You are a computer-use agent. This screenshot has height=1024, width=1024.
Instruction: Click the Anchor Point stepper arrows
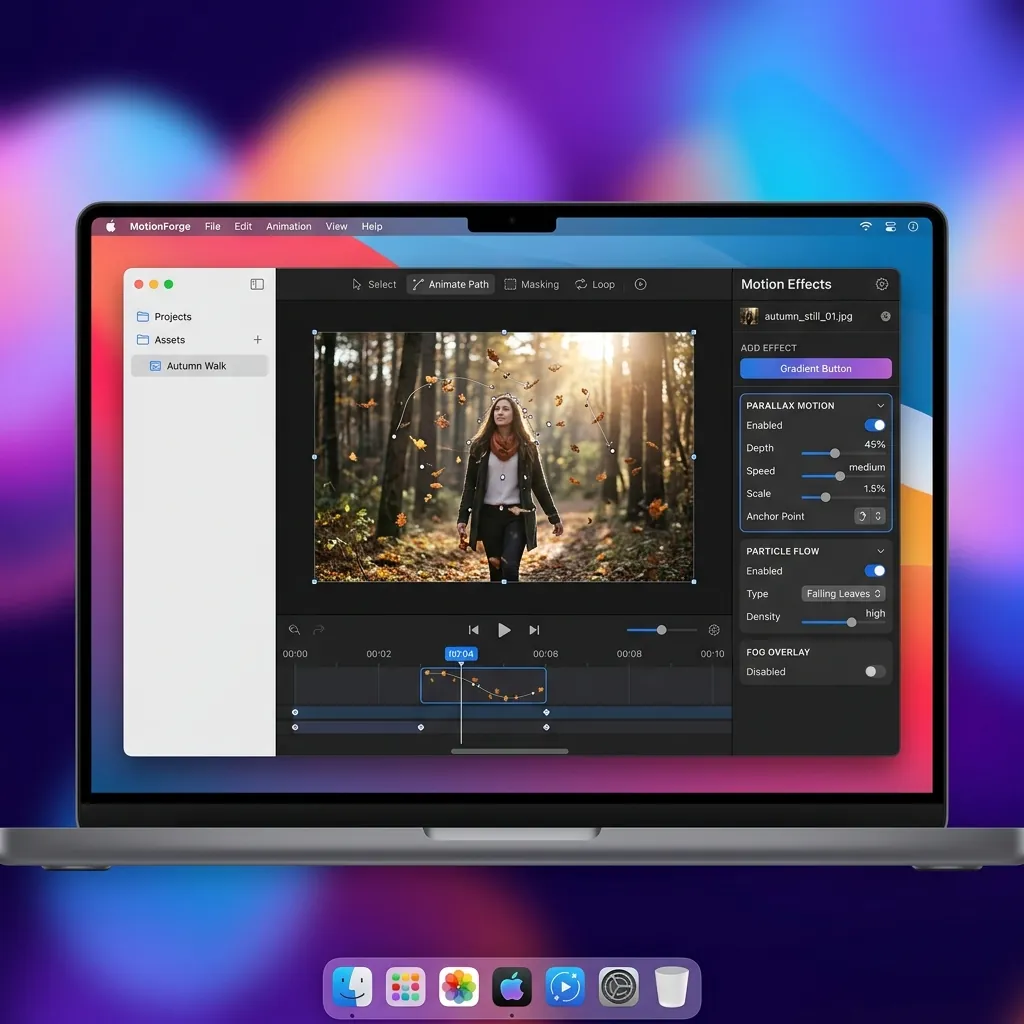click(878, 516)
